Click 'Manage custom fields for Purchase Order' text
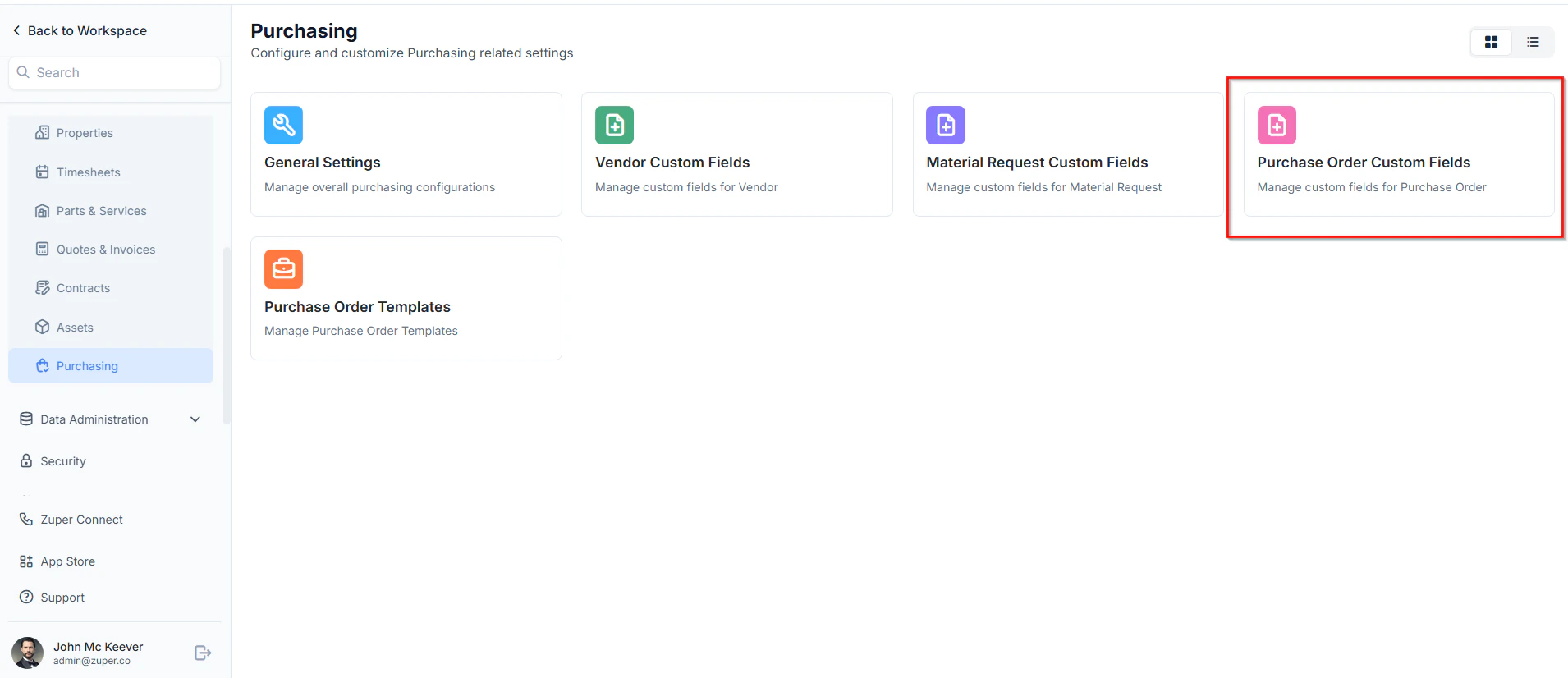Screen dimensions: 1568x678 [1372, 187]
